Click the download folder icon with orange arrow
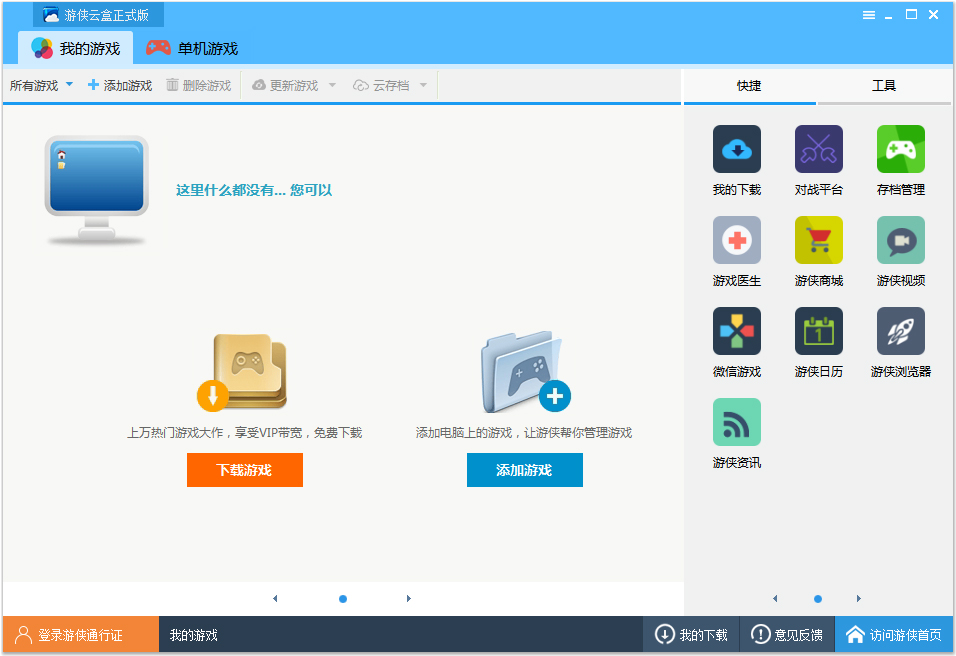Viewport: 956px width, 656px height. 243,372
